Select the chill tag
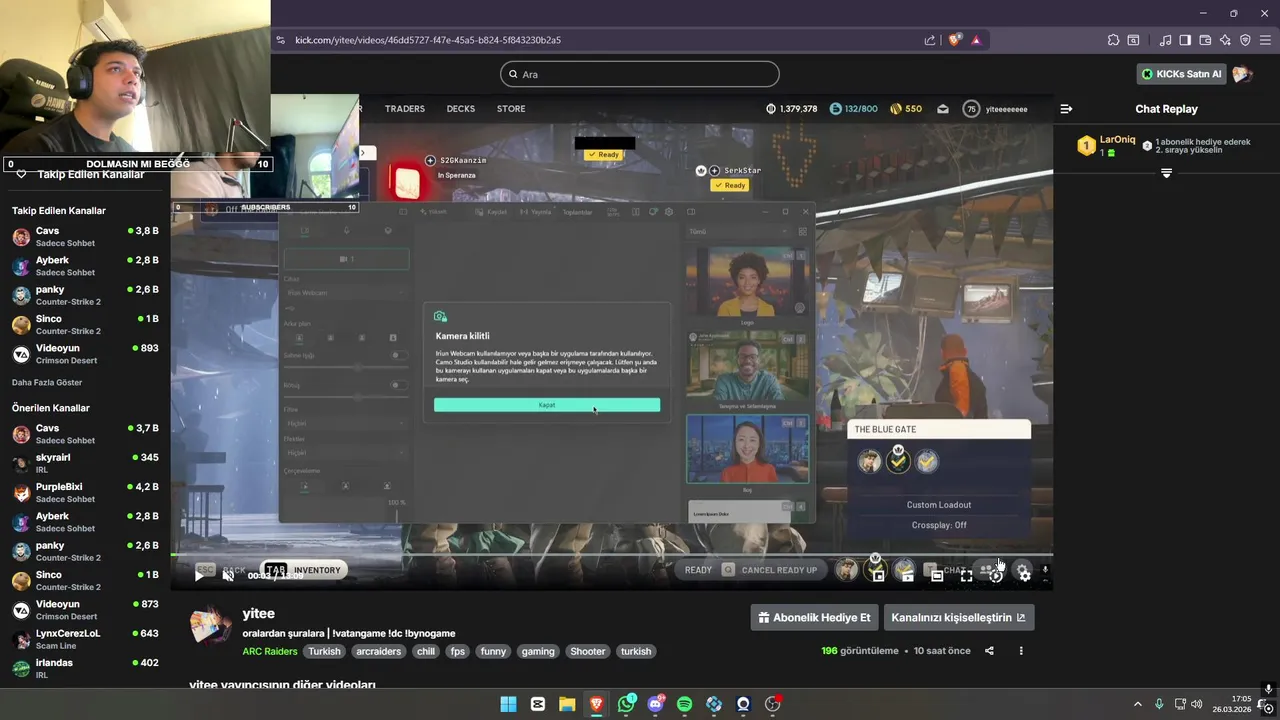The width and height of the screenshot is (1280, 720). [x=426, y=651]
